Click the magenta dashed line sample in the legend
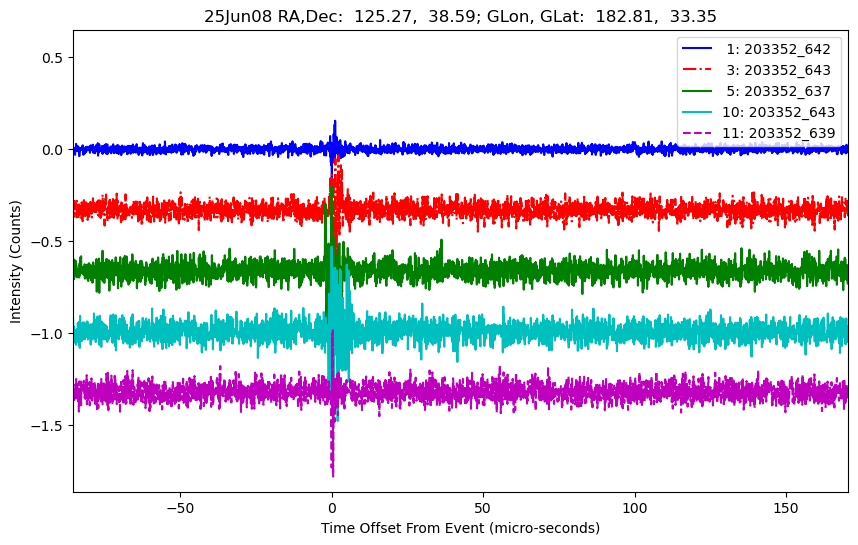The height and width of the screenshot is (545, 858). coord(697,133)
